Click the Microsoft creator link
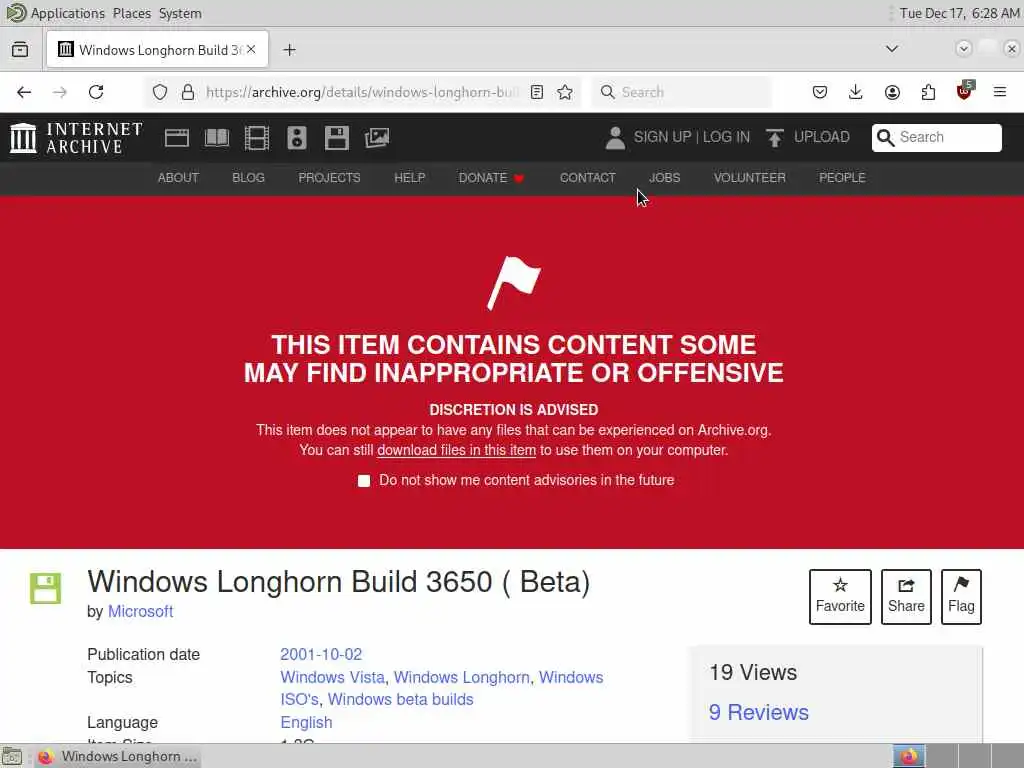The height and width of the screenshot is (768, 1024). (x=140, y=612)
